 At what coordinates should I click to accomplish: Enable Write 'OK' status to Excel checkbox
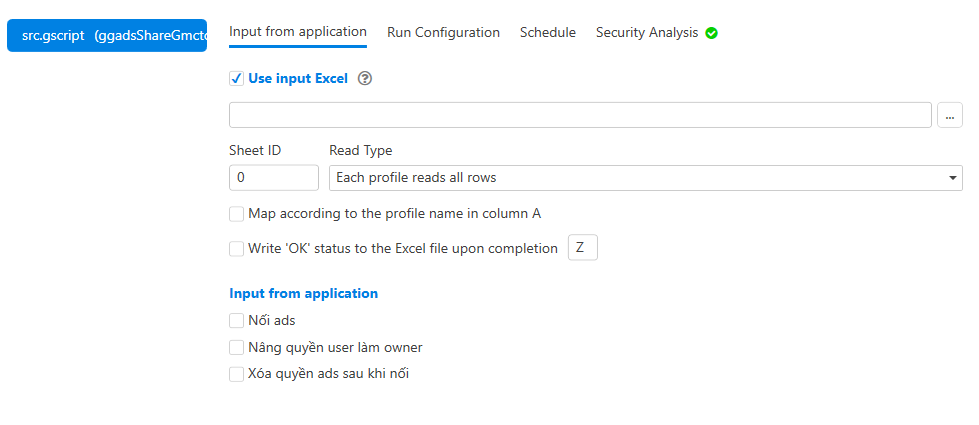point(237,248)
